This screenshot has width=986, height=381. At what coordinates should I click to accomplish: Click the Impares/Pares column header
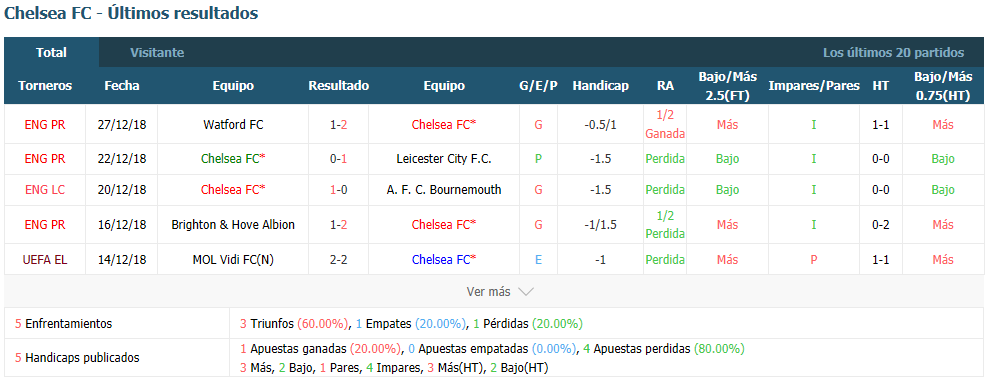pos(814,86)
